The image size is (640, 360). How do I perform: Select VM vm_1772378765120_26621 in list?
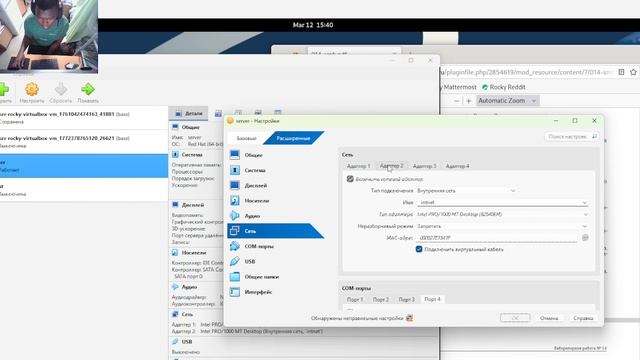click(x=84, y=142)
